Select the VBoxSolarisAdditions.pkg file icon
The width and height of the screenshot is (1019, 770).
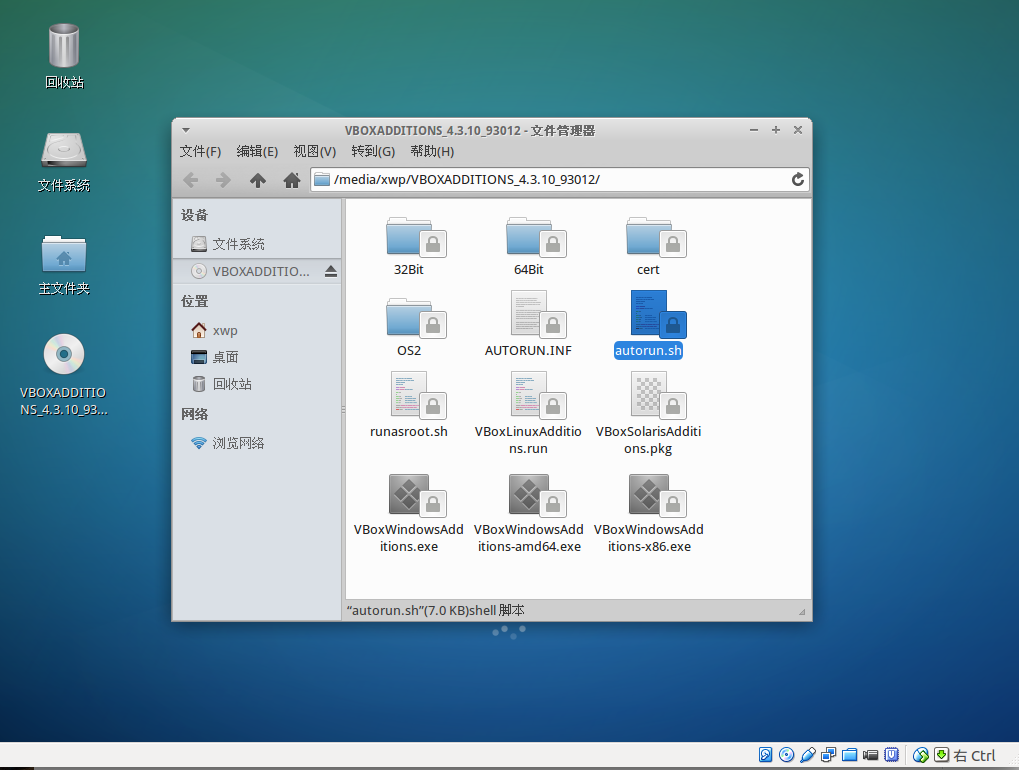[x=658, y=395]
